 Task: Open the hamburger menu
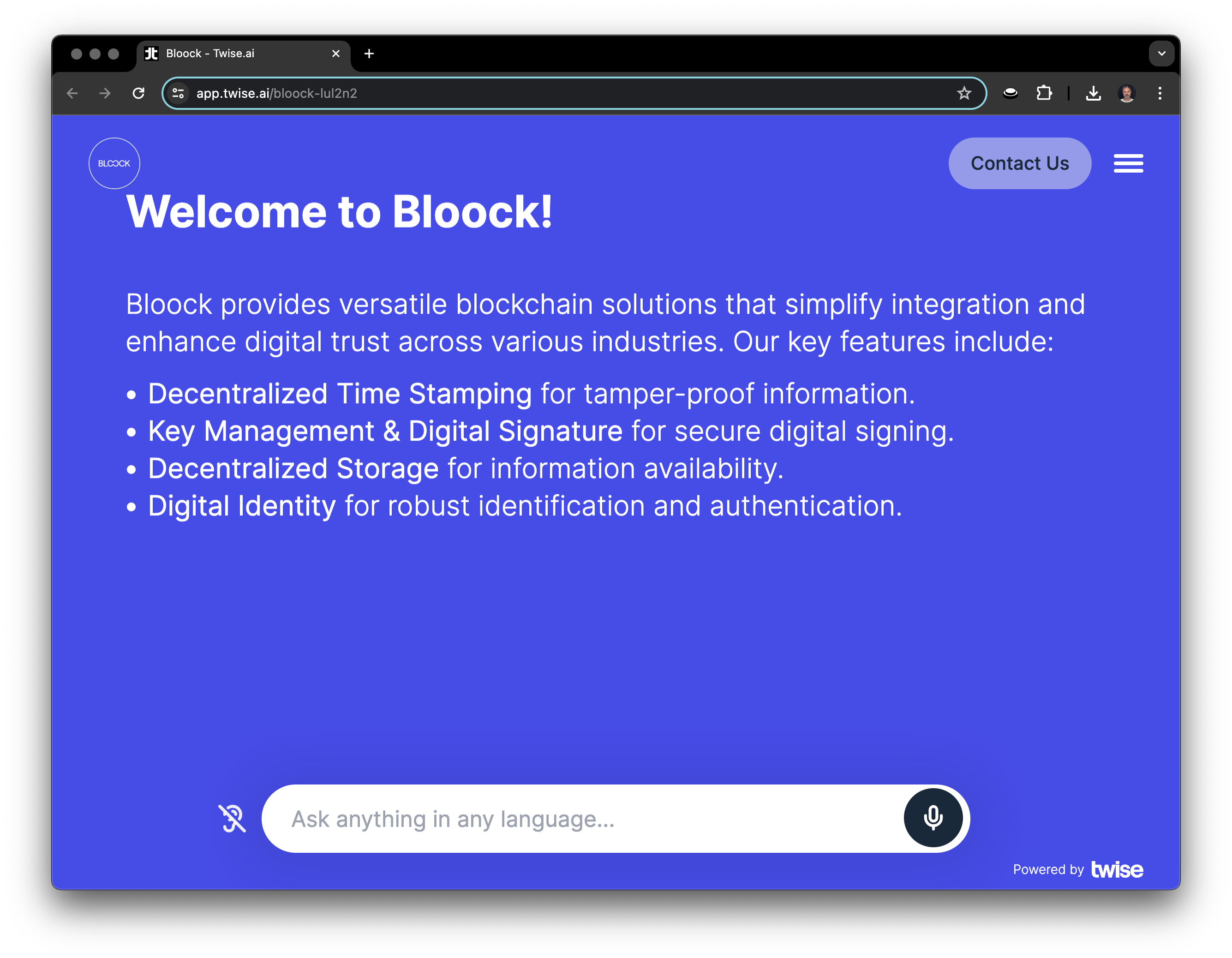point(1128,164)
